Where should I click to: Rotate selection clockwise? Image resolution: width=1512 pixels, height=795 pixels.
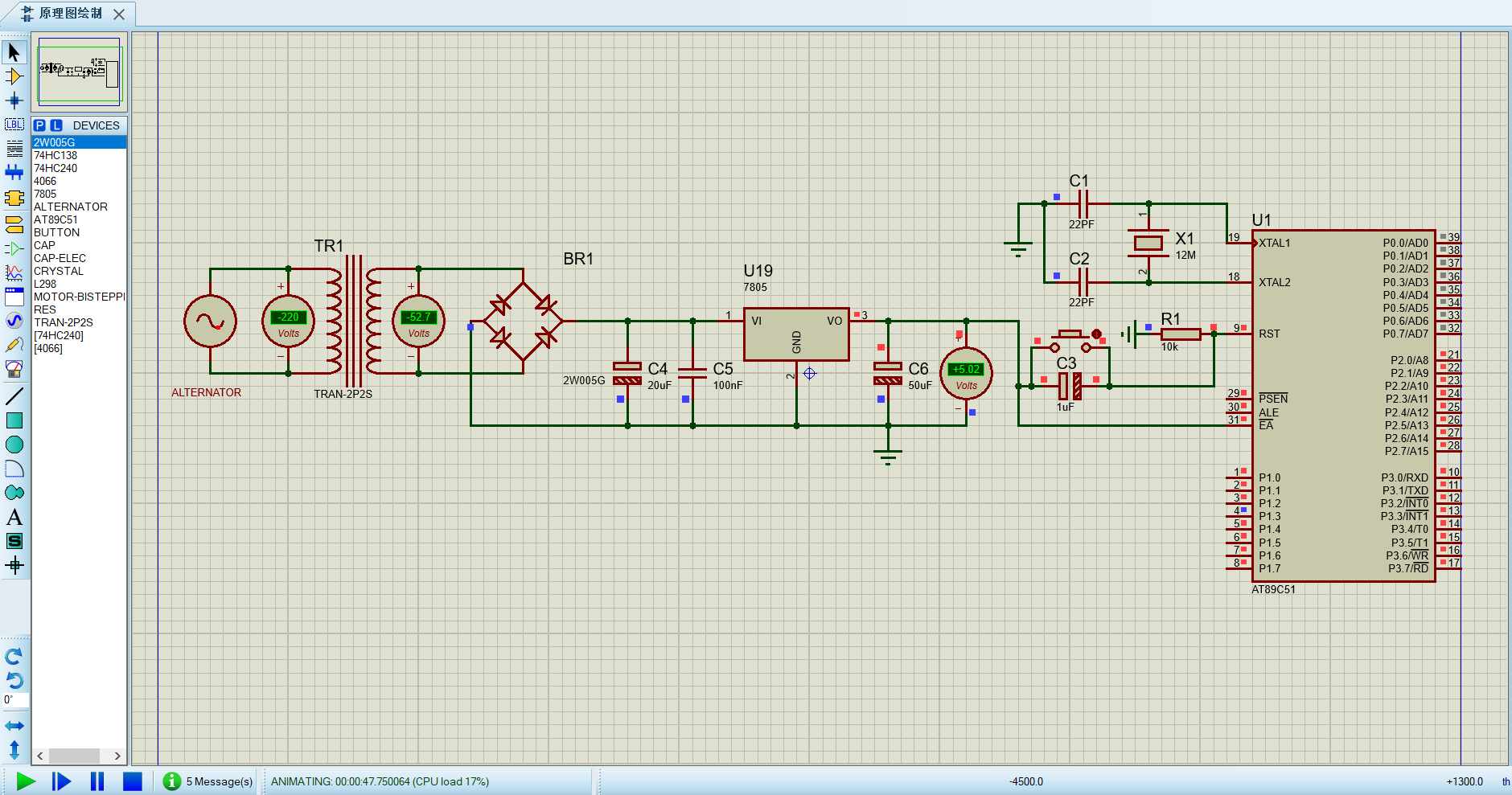[x=14, y=657]
